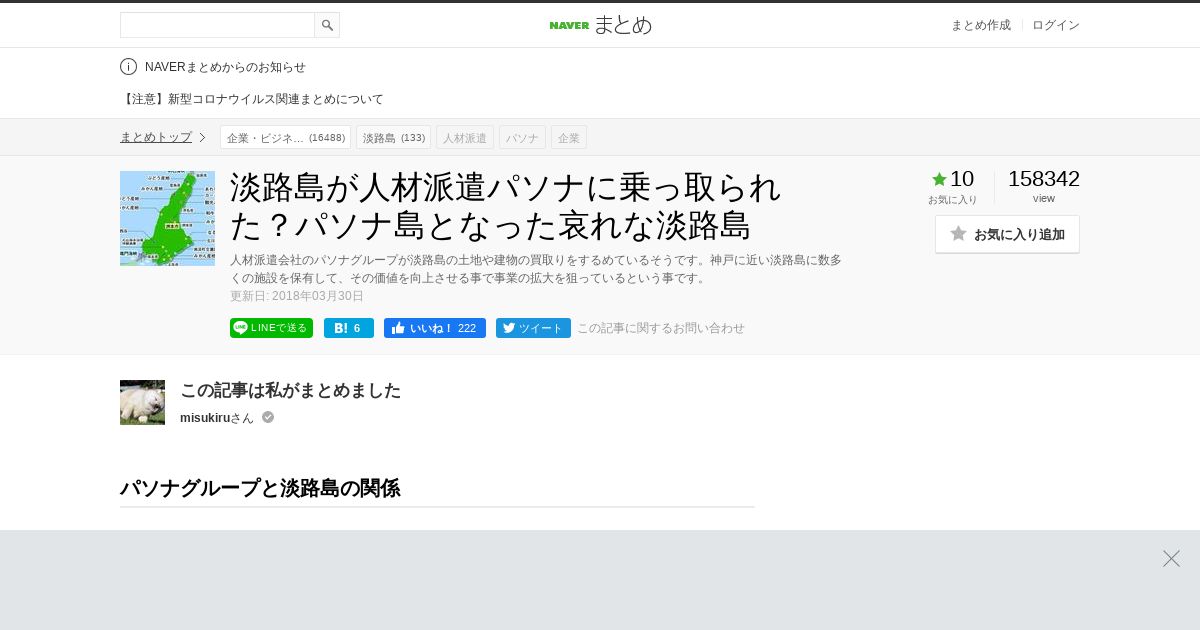
Task: Share with the LINEで送る button
Action: click(x=271, y=328)
